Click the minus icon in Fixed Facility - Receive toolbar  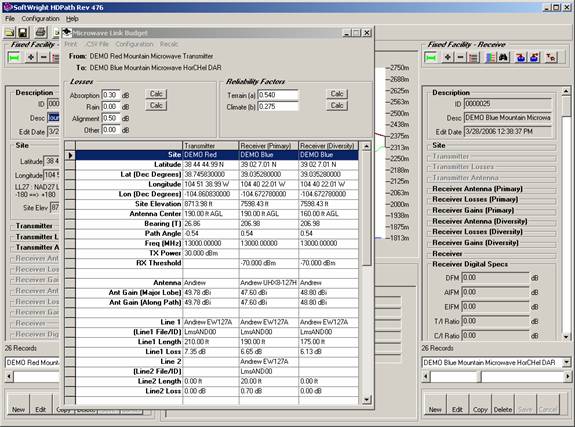pos(460,57)
